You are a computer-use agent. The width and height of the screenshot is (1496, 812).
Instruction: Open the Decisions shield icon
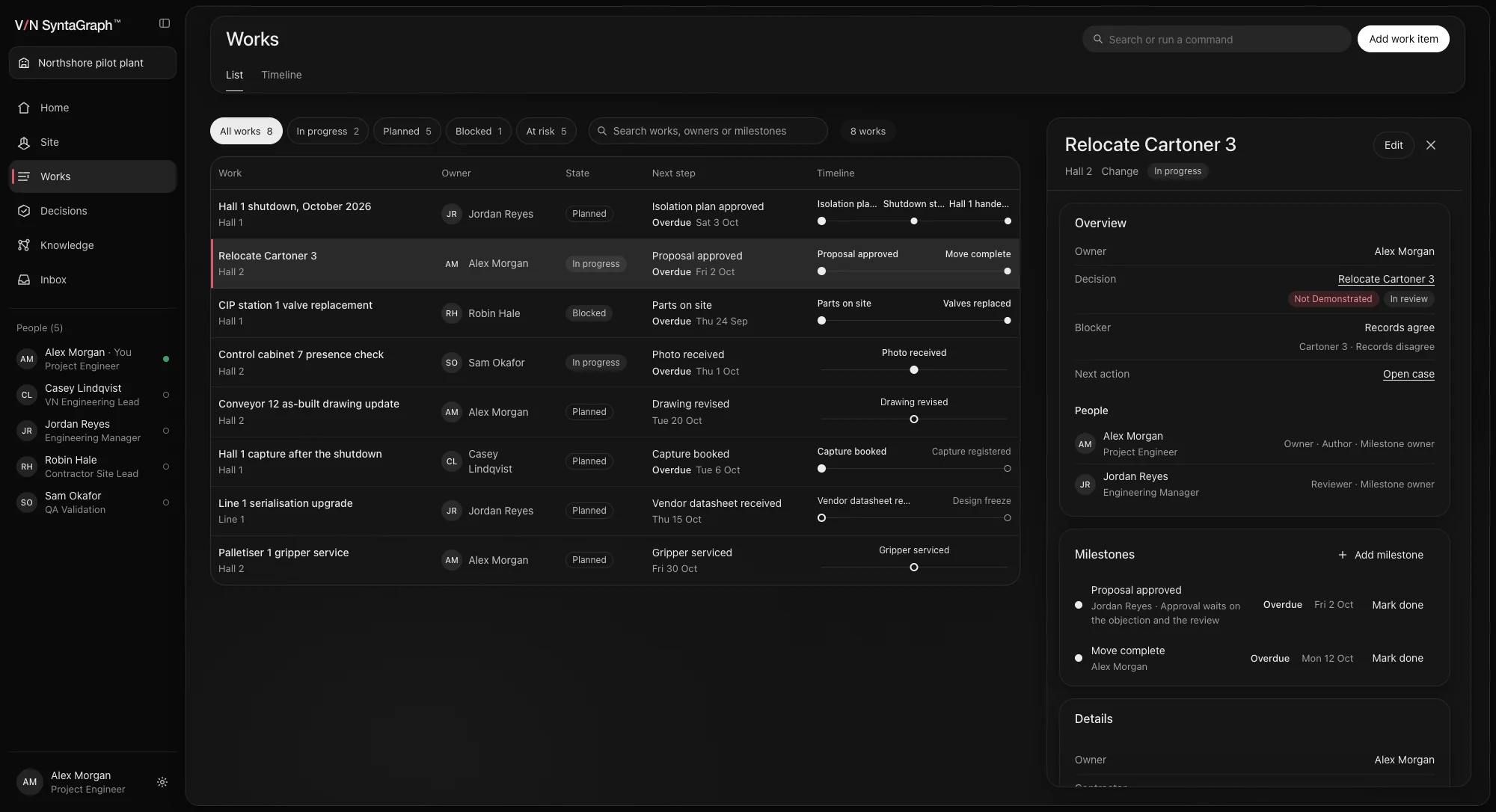point(24,211)
